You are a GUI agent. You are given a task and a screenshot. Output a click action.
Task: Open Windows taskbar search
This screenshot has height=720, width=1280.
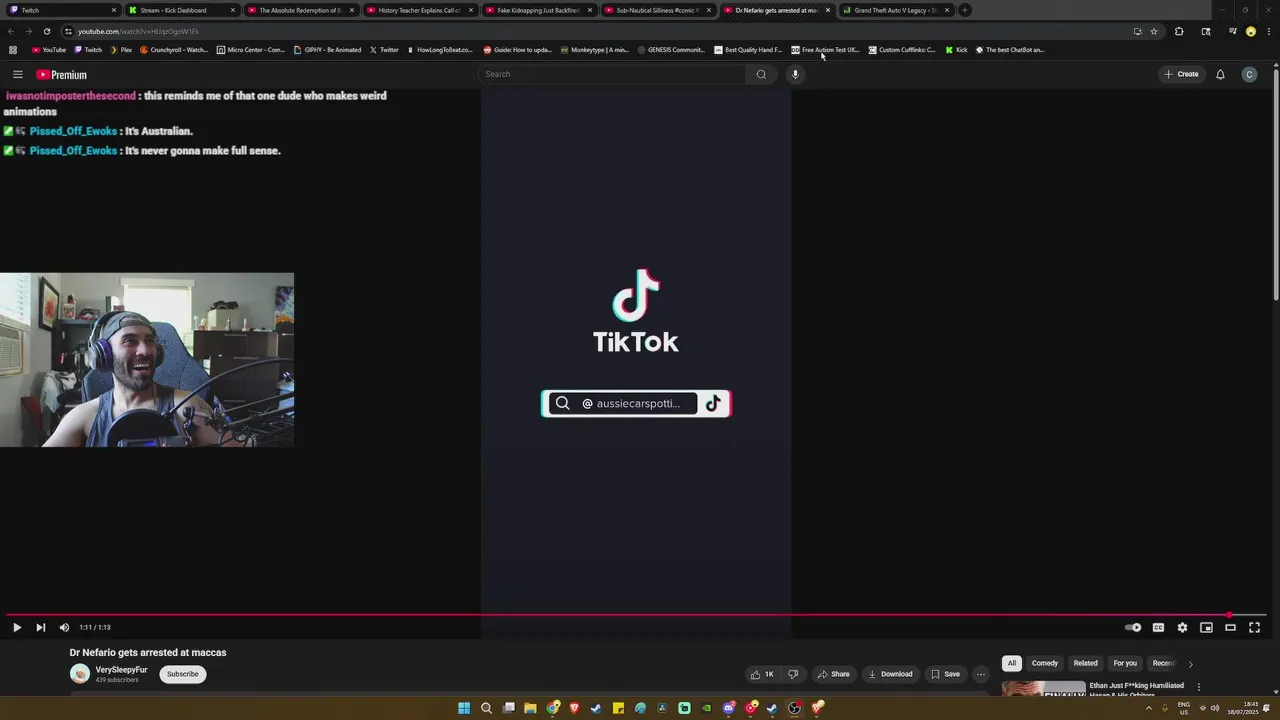click(x=486, y=708)
